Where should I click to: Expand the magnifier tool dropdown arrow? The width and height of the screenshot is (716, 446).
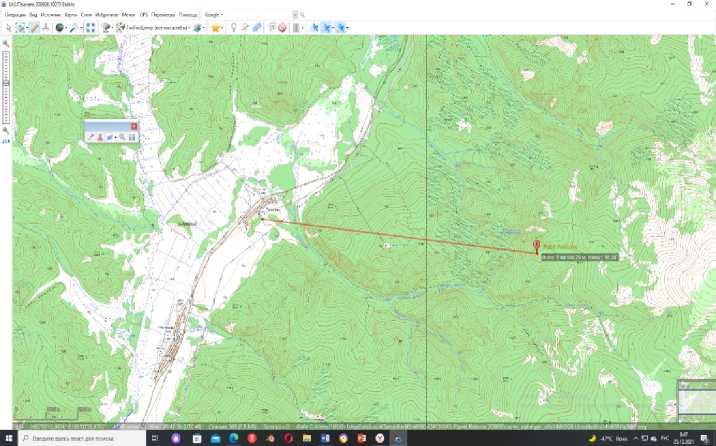point(81,28)
